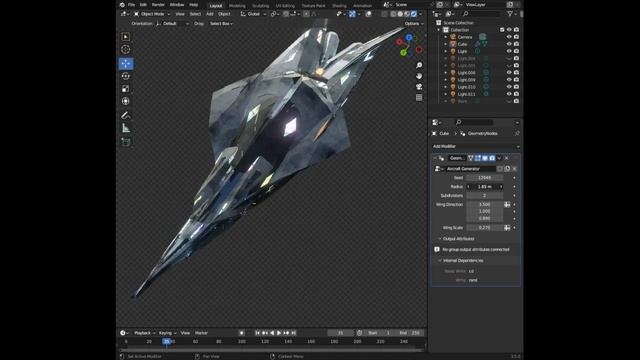Play the animation in reverse
Viewport: 640px width, 360px height.
tap(272, 333)
